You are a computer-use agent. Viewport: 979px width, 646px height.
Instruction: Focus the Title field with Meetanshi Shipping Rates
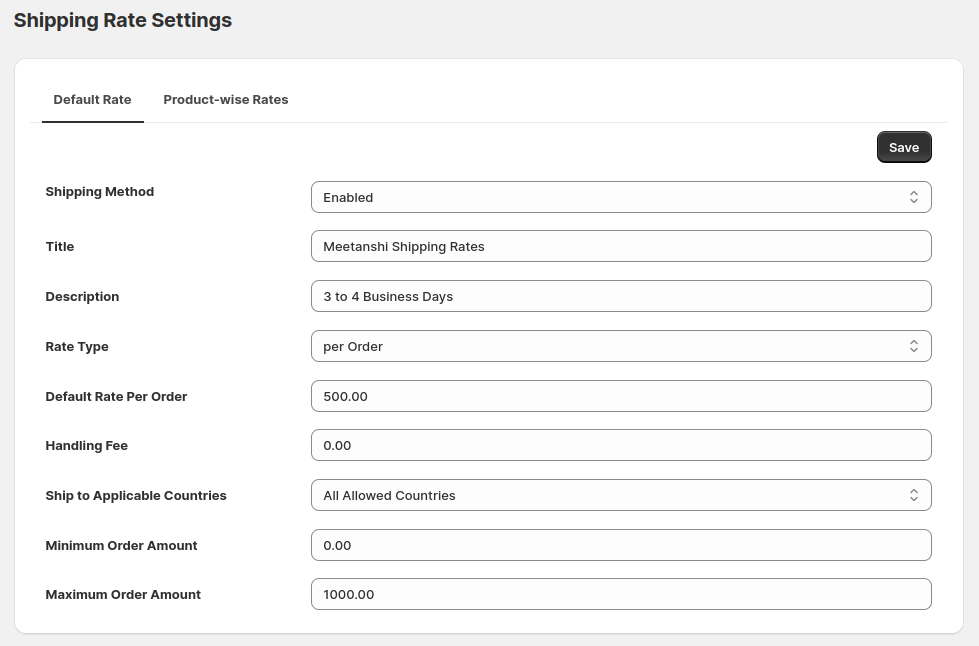(x=621, y=247)
